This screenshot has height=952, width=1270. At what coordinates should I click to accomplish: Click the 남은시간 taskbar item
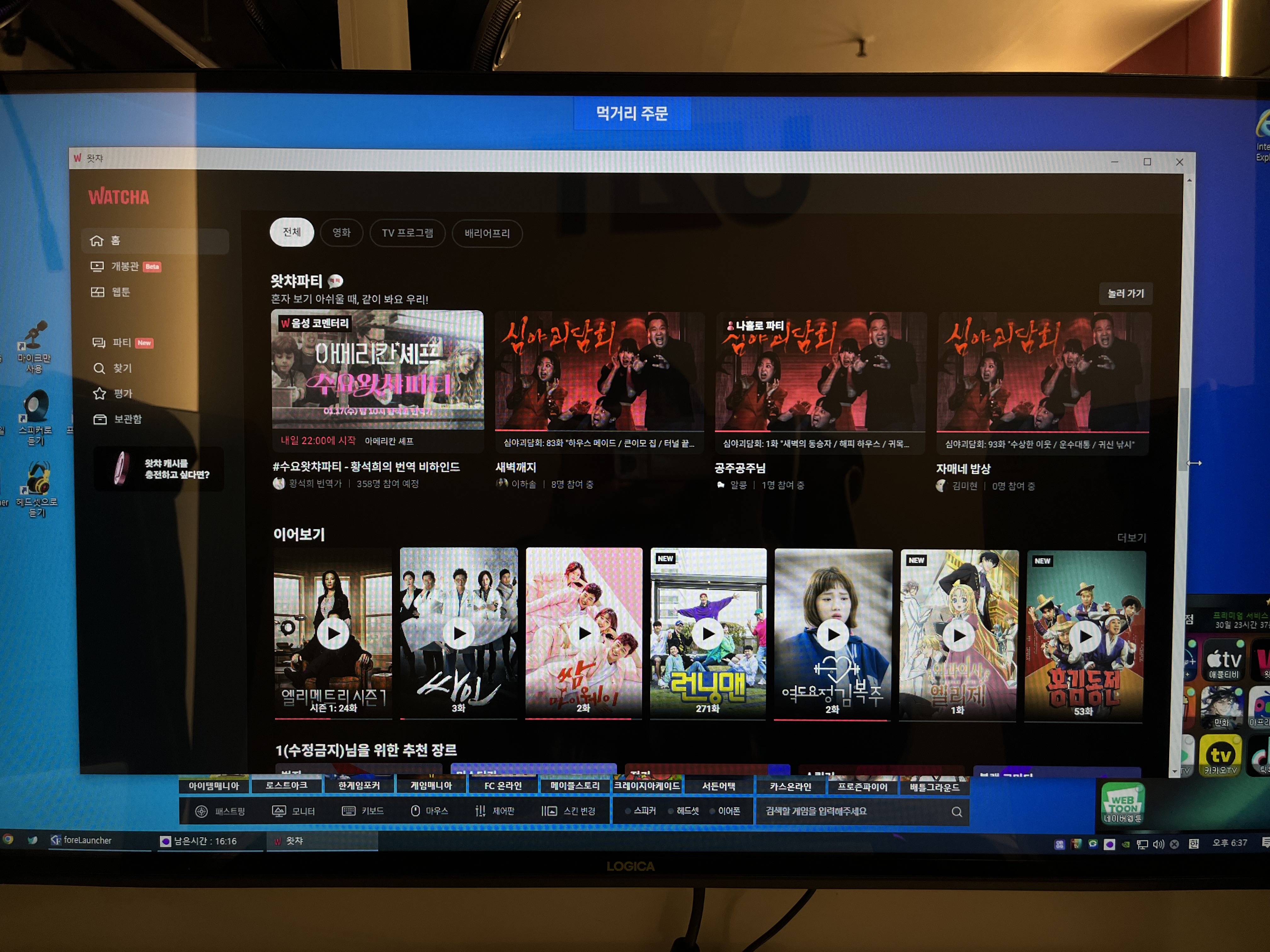point(209,841)
